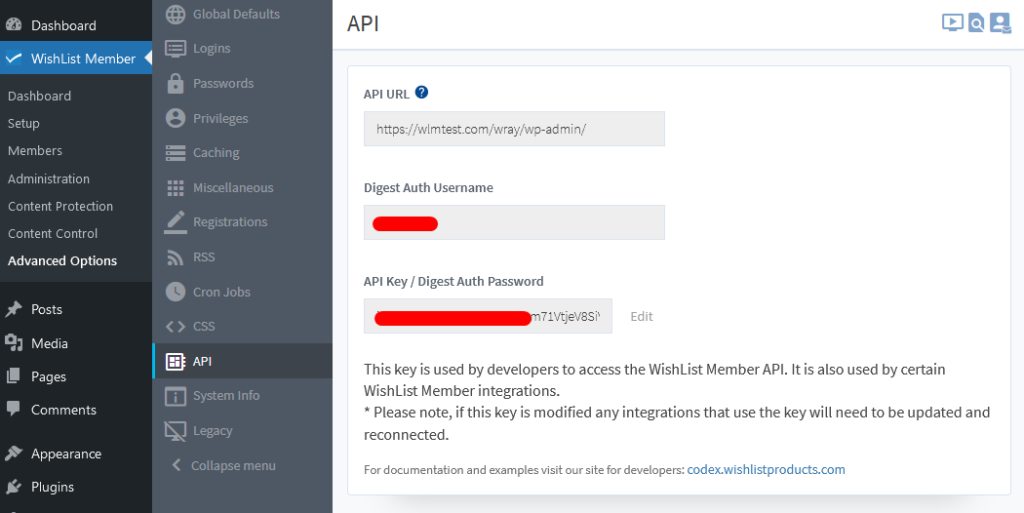Click the Cron Jobs clock icon
Viewport: 1024px width, 513px height.
[x=175, y=292]
